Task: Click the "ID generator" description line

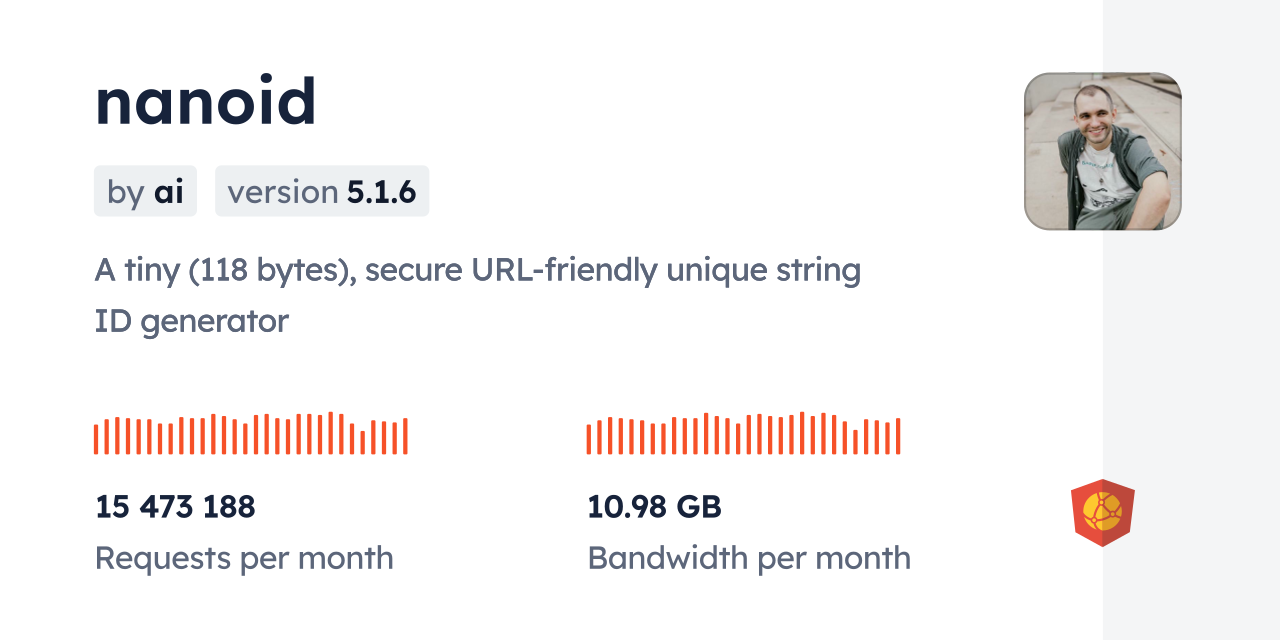Action: (191, 321)
